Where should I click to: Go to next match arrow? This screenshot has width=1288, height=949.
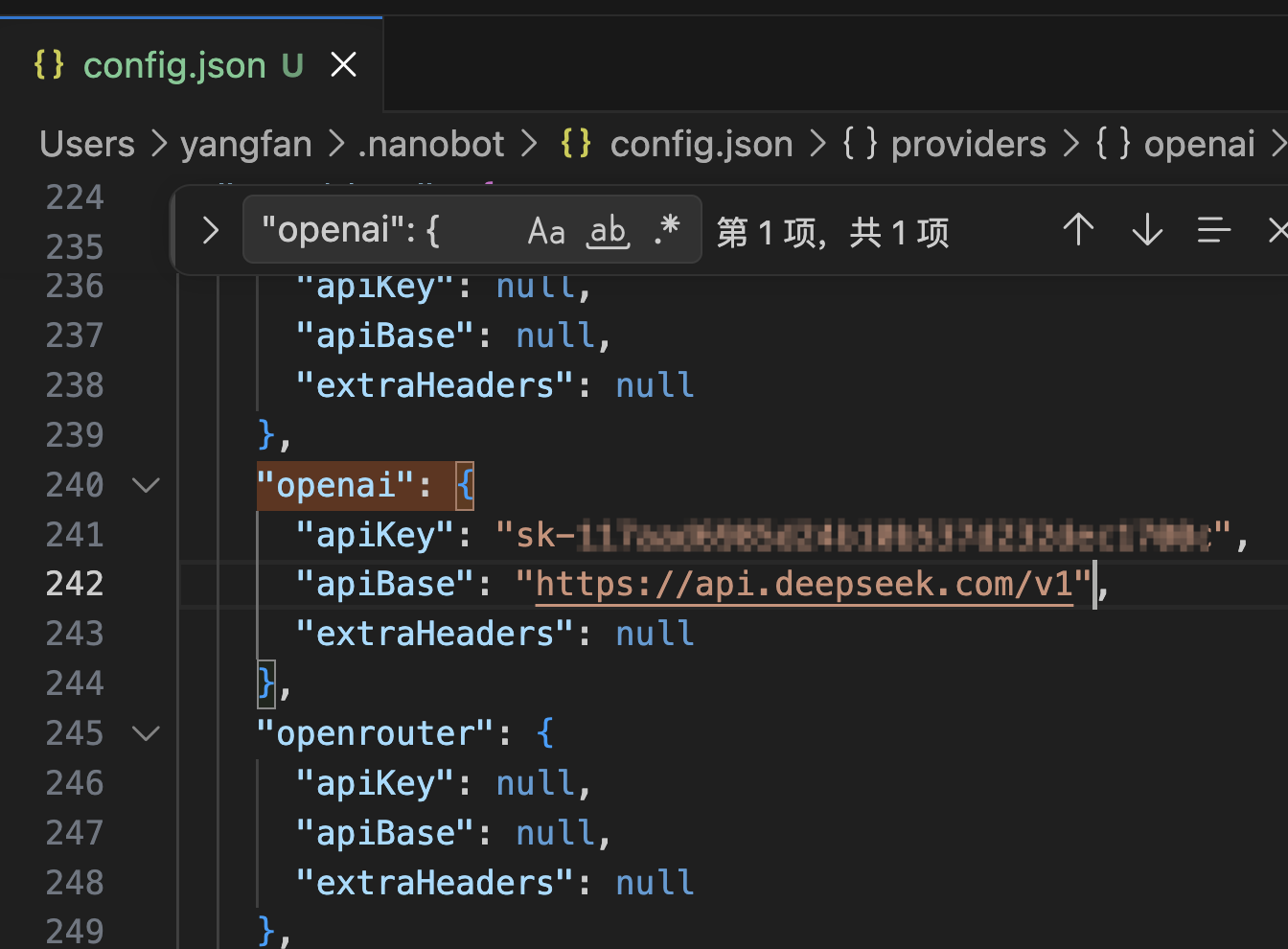point(1147,230)
